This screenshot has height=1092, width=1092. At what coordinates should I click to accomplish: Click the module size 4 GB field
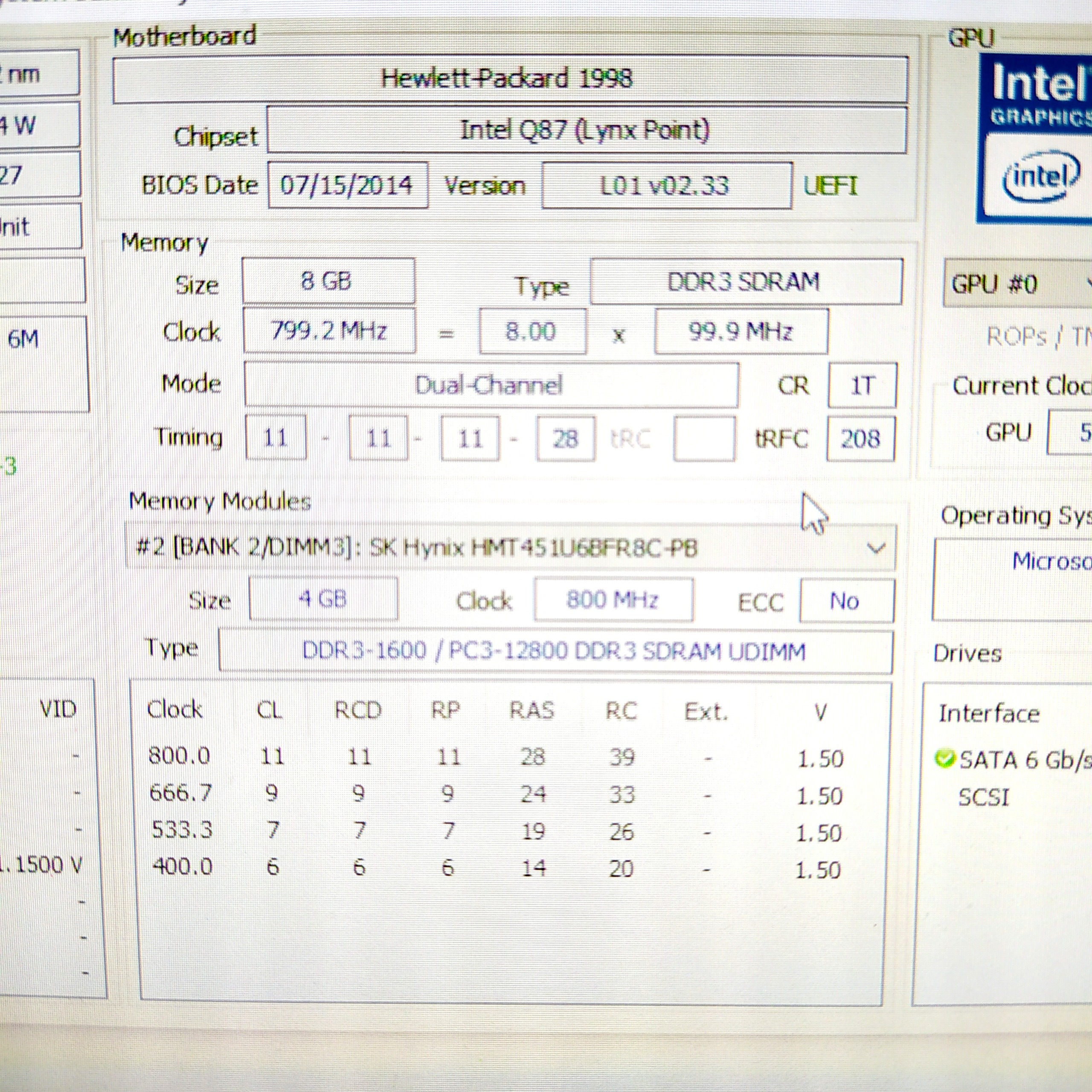[323, 598]
